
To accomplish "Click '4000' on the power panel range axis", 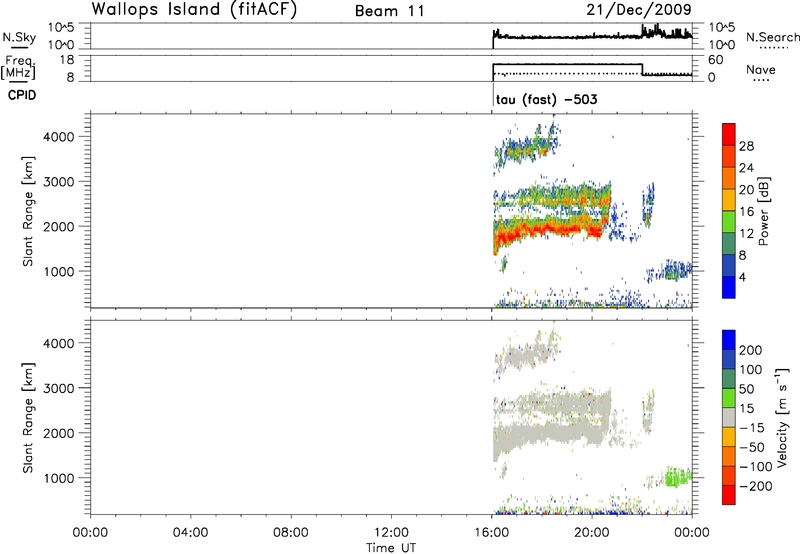I will (59, 137).
